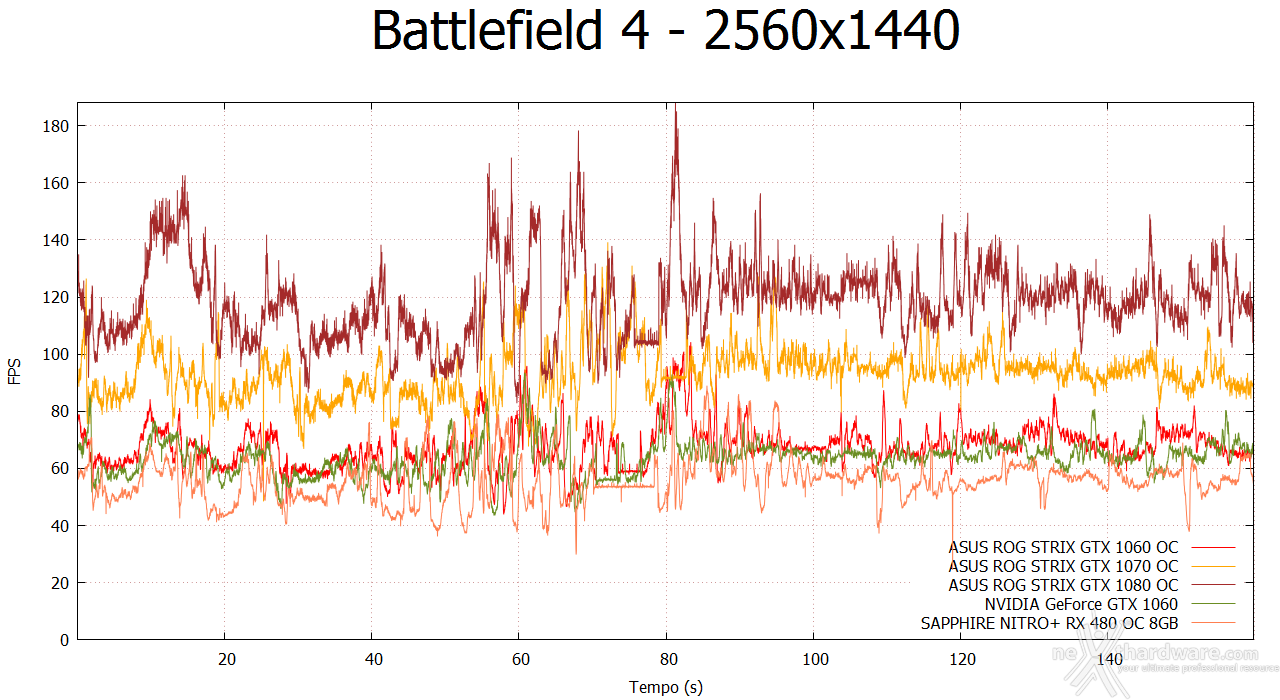Click the x-axis tick label '80'
This screenshot has height=700, width=1280.
(x=667, y=659)
